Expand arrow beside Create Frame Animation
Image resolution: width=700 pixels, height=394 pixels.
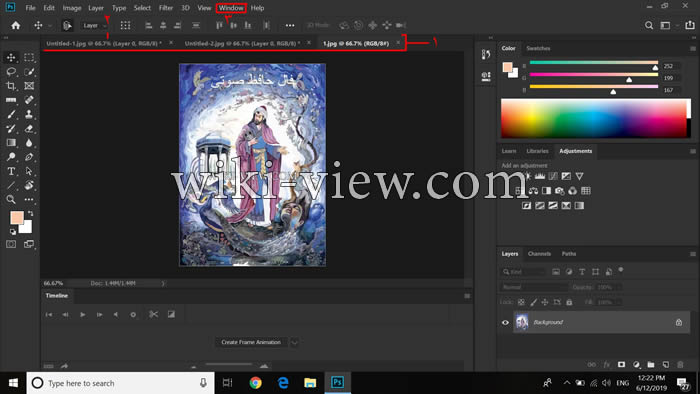295,342
